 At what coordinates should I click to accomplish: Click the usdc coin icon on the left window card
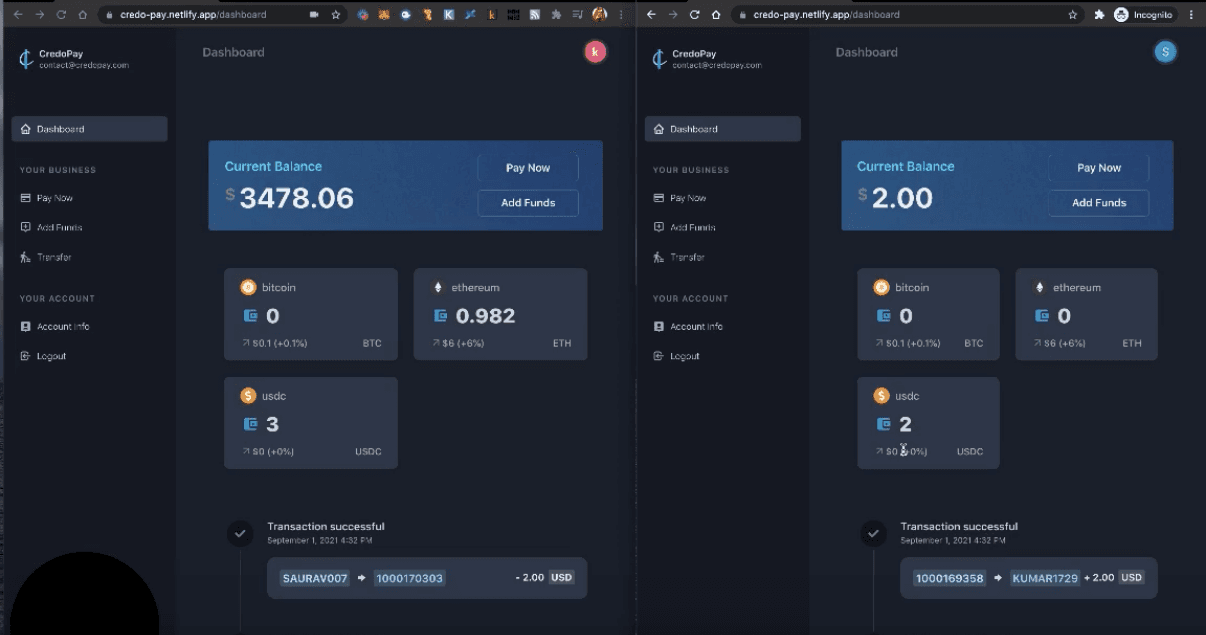[x=248, y=396]
